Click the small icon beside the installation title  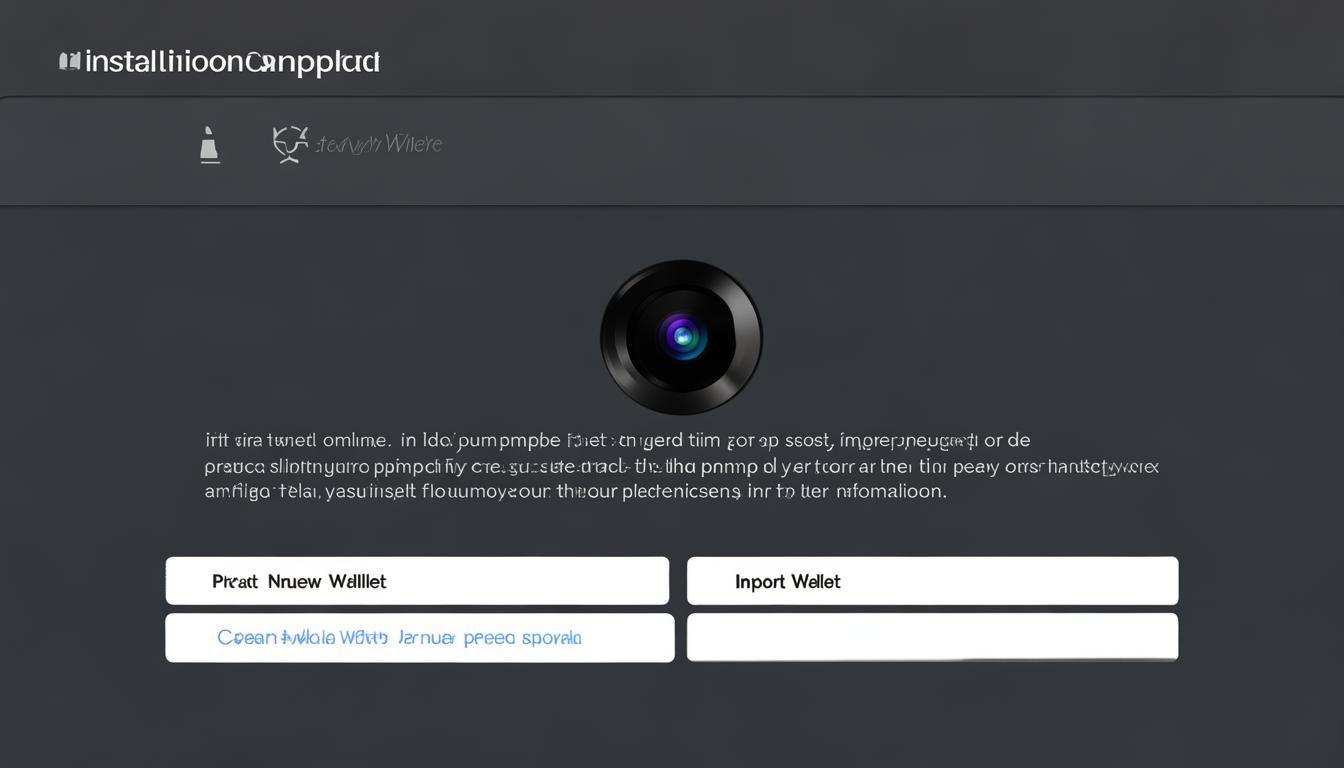[69, 62]
